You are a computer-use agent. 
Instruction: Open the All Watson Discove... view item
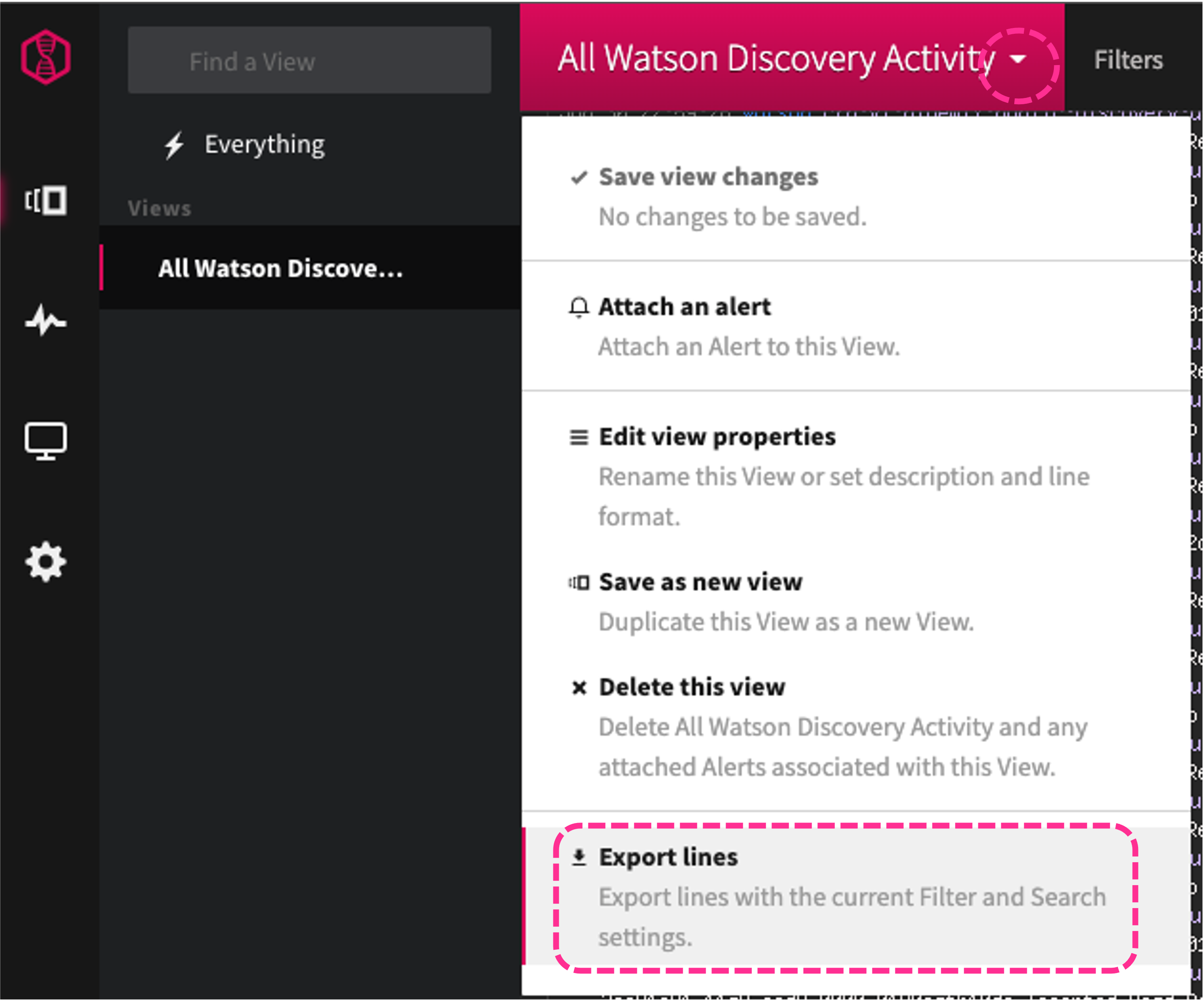click(280, 268)
